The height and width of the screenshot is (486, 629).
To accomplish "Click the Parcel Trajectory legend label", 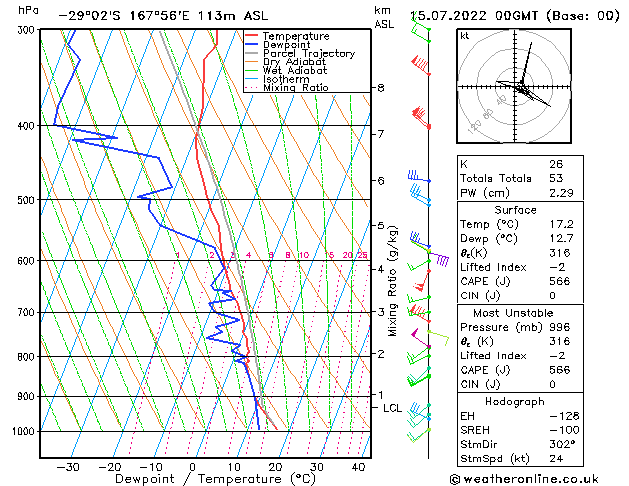I will click(309, 53).
